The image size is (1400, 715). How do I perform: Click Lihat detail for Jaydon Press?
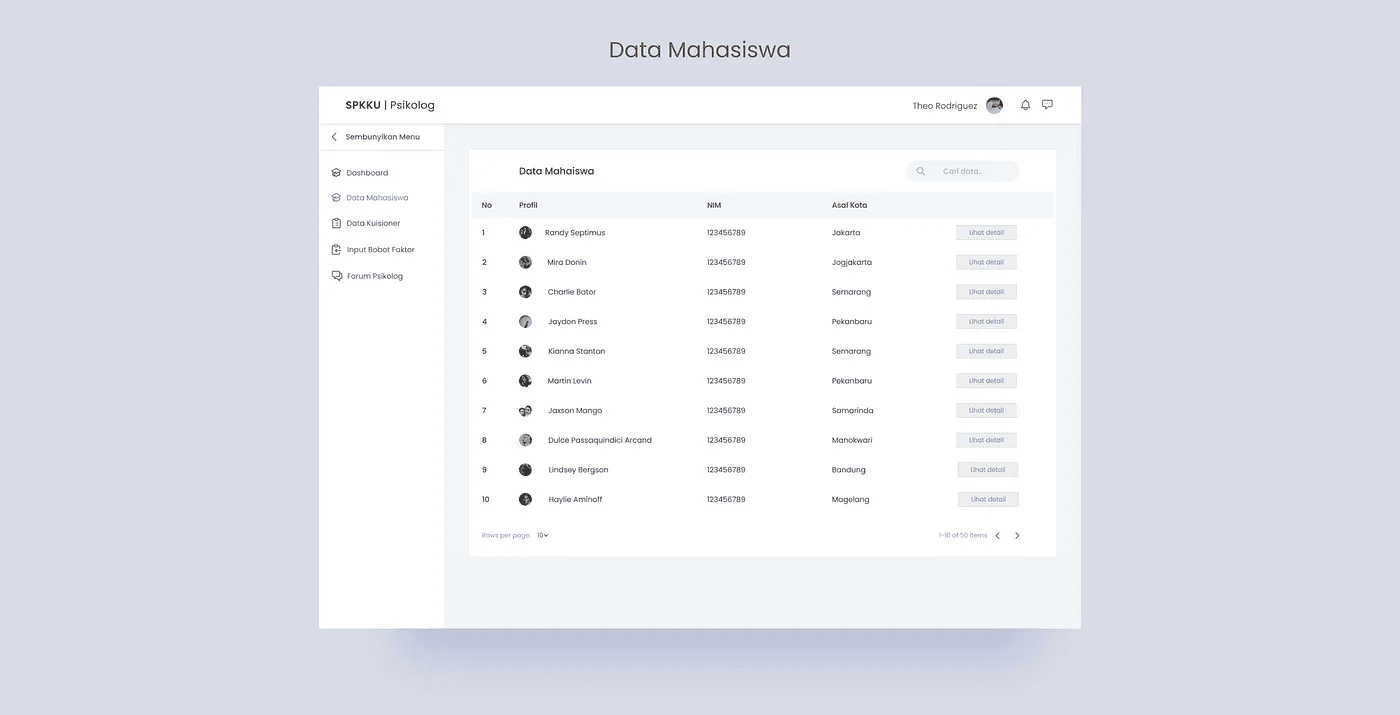point(986,322)
